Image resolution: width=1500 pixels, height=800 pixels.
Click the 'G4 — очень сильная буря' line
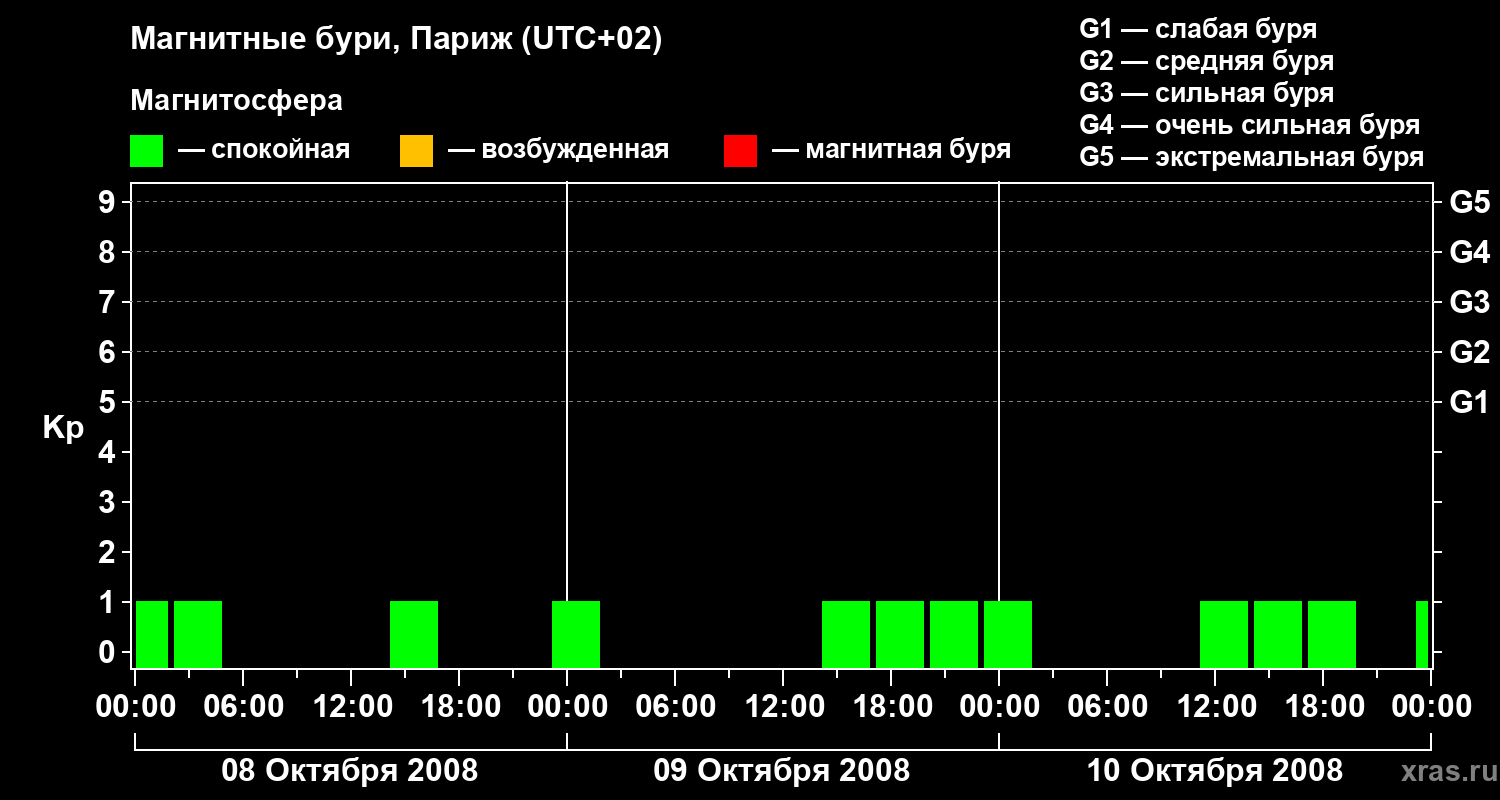point(1249,125)
